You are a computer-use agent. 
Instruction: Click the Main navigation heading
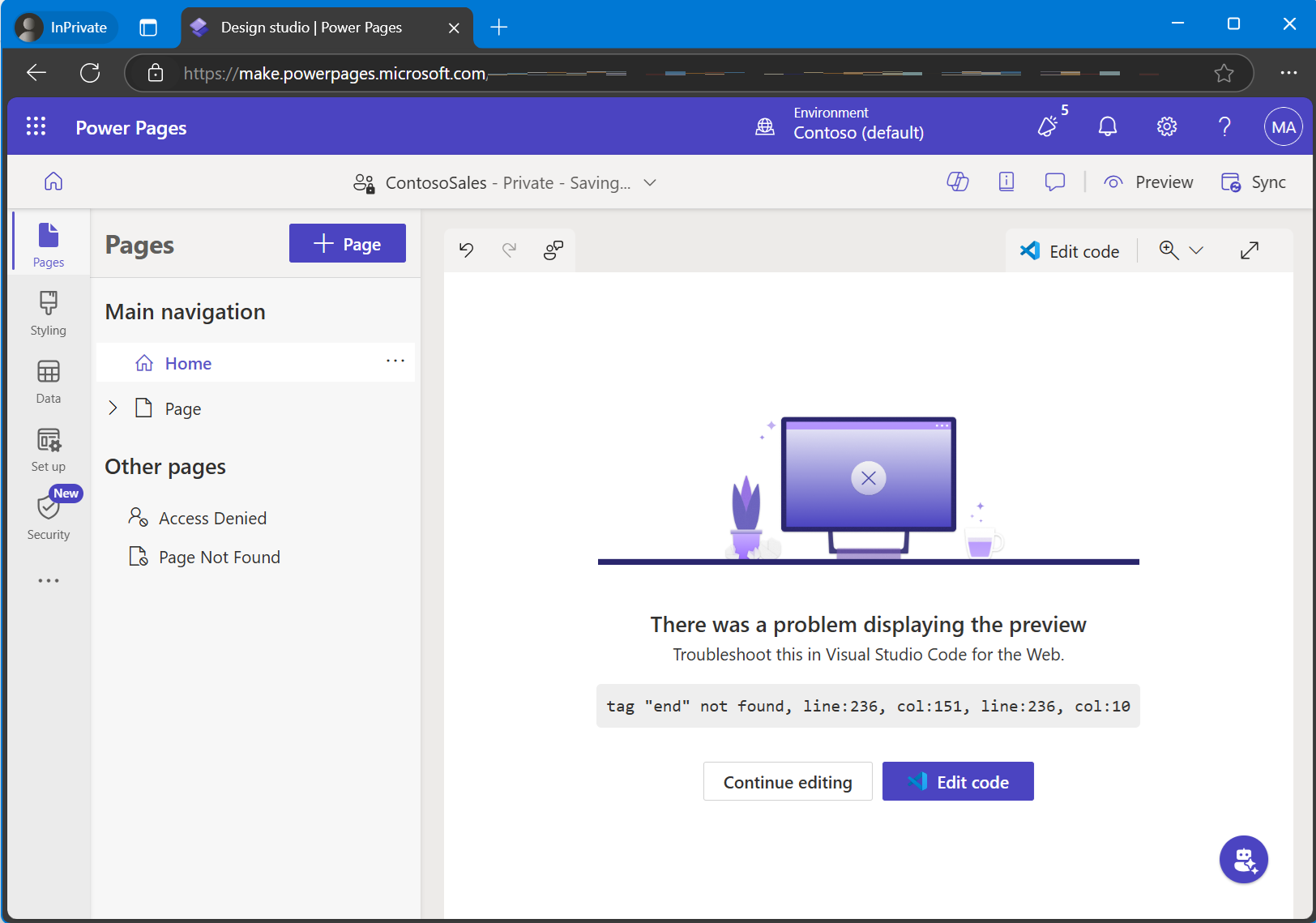click(x=186, y=312)
